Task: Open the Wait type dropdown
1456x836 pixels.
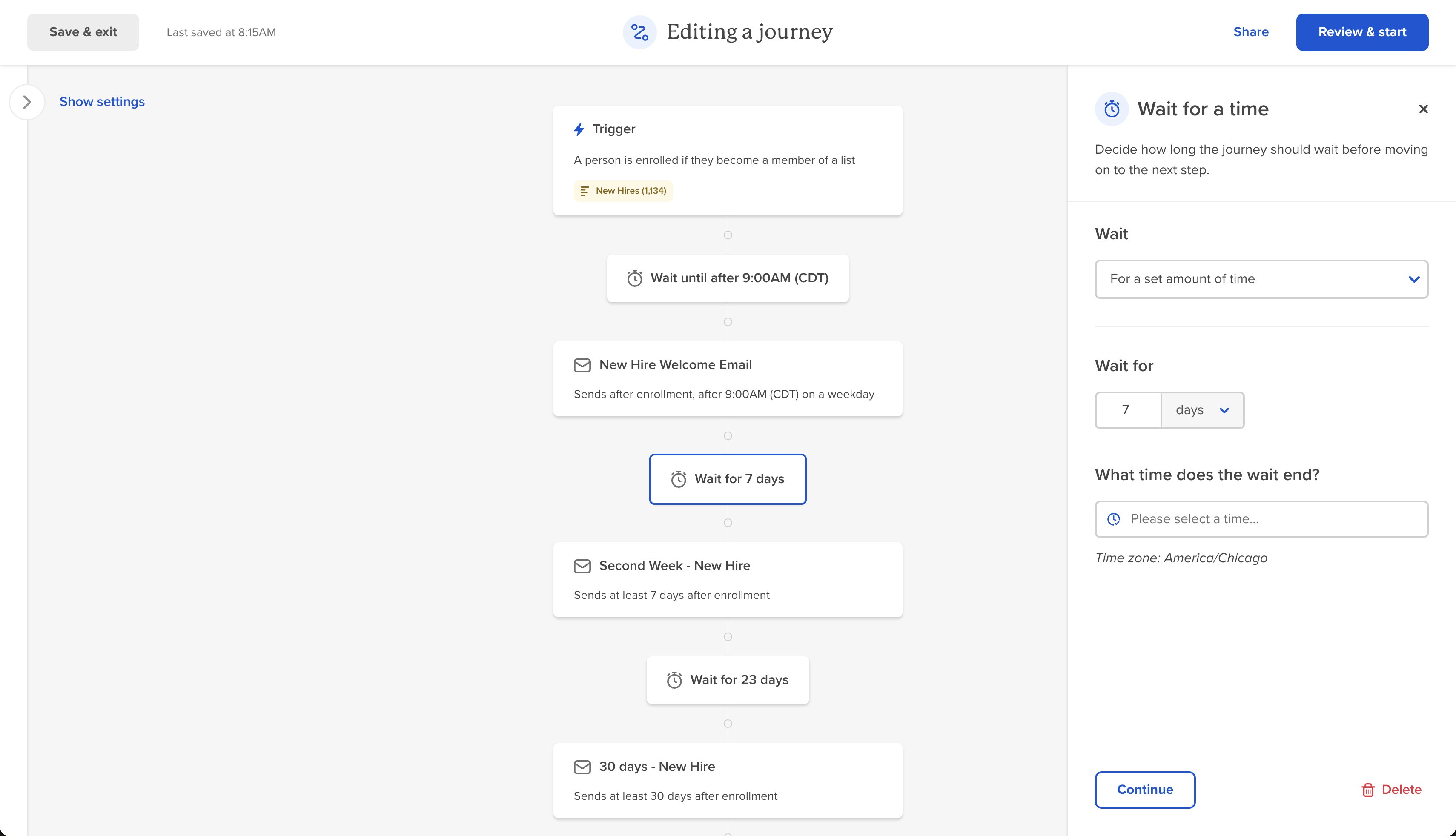Action: (1261, 279)
